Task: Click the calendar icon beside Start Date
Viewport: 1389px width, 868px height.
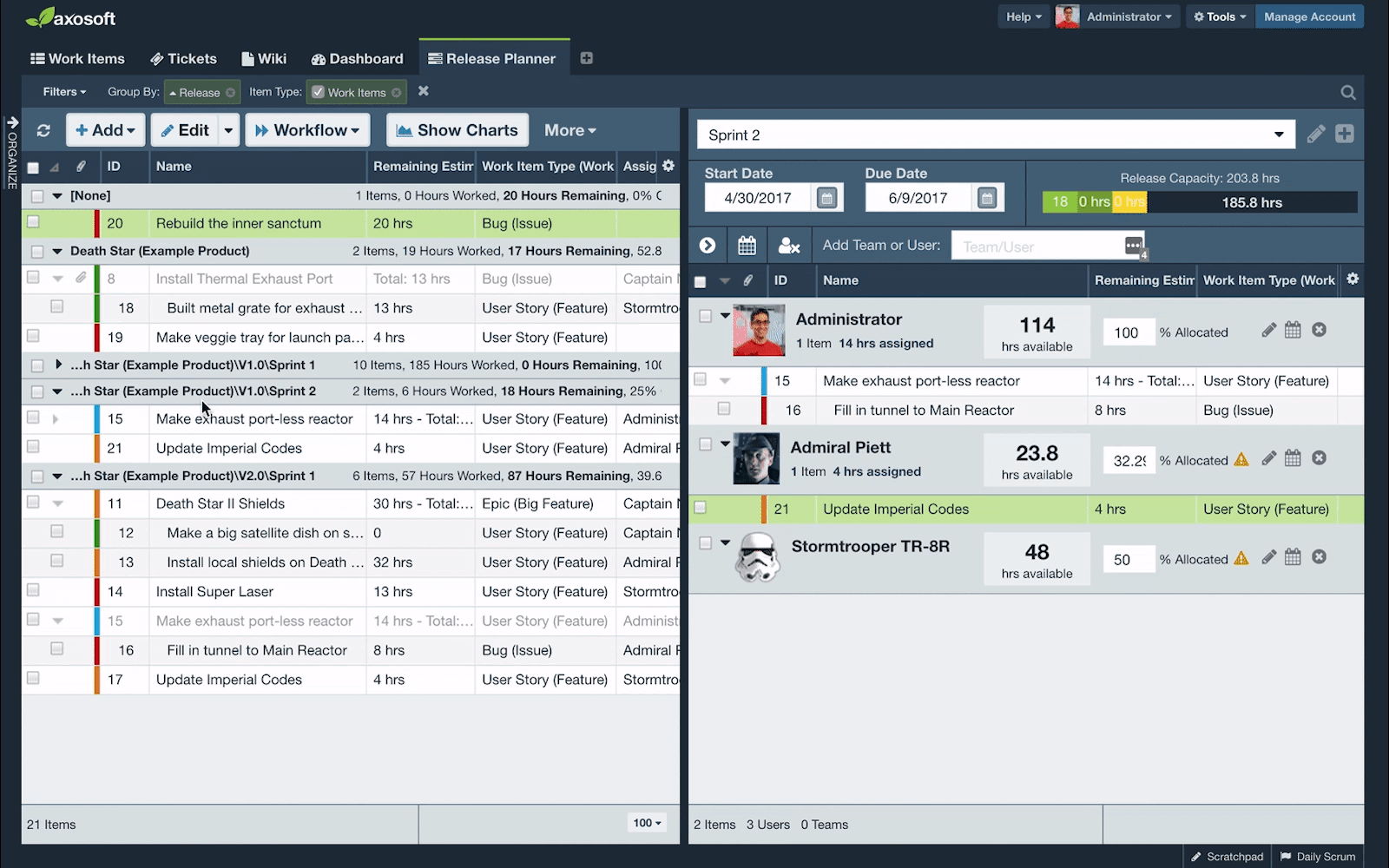Action: pyautogui.click(x=826, y=198)
